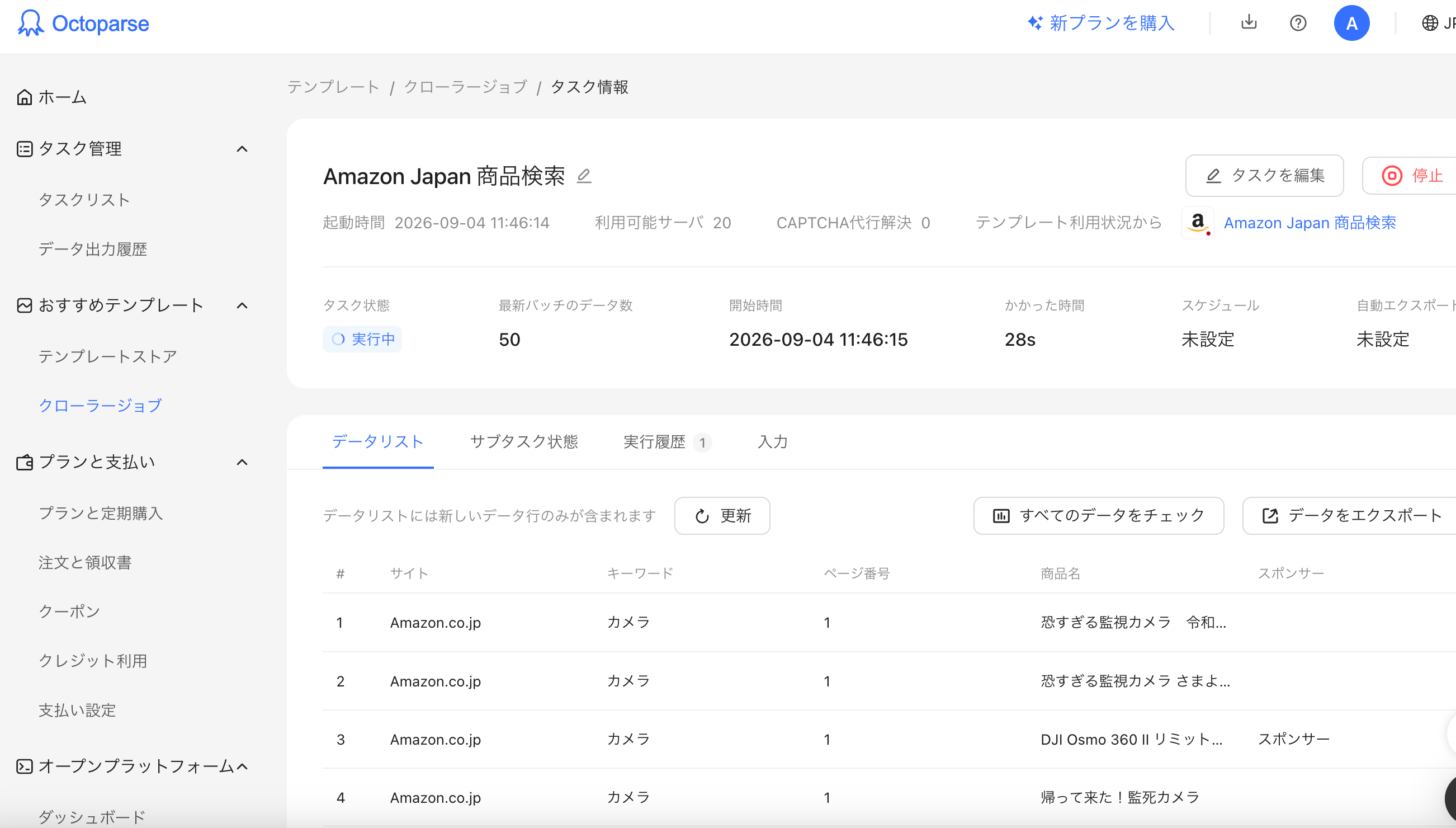Open タスクリスト in sidebar

tap(84, 200)
